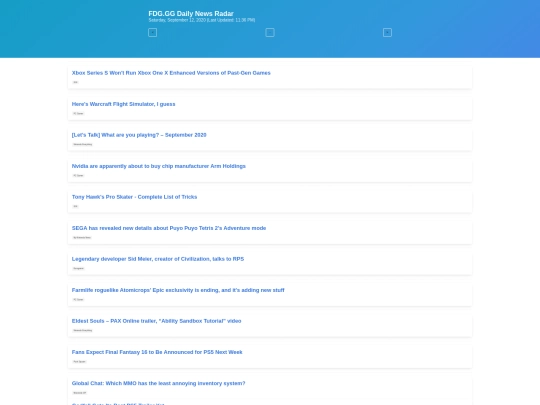Click the right square arrow button in the header
The height and width of the screenshot is (405, 540).
(x=387, y=33)
